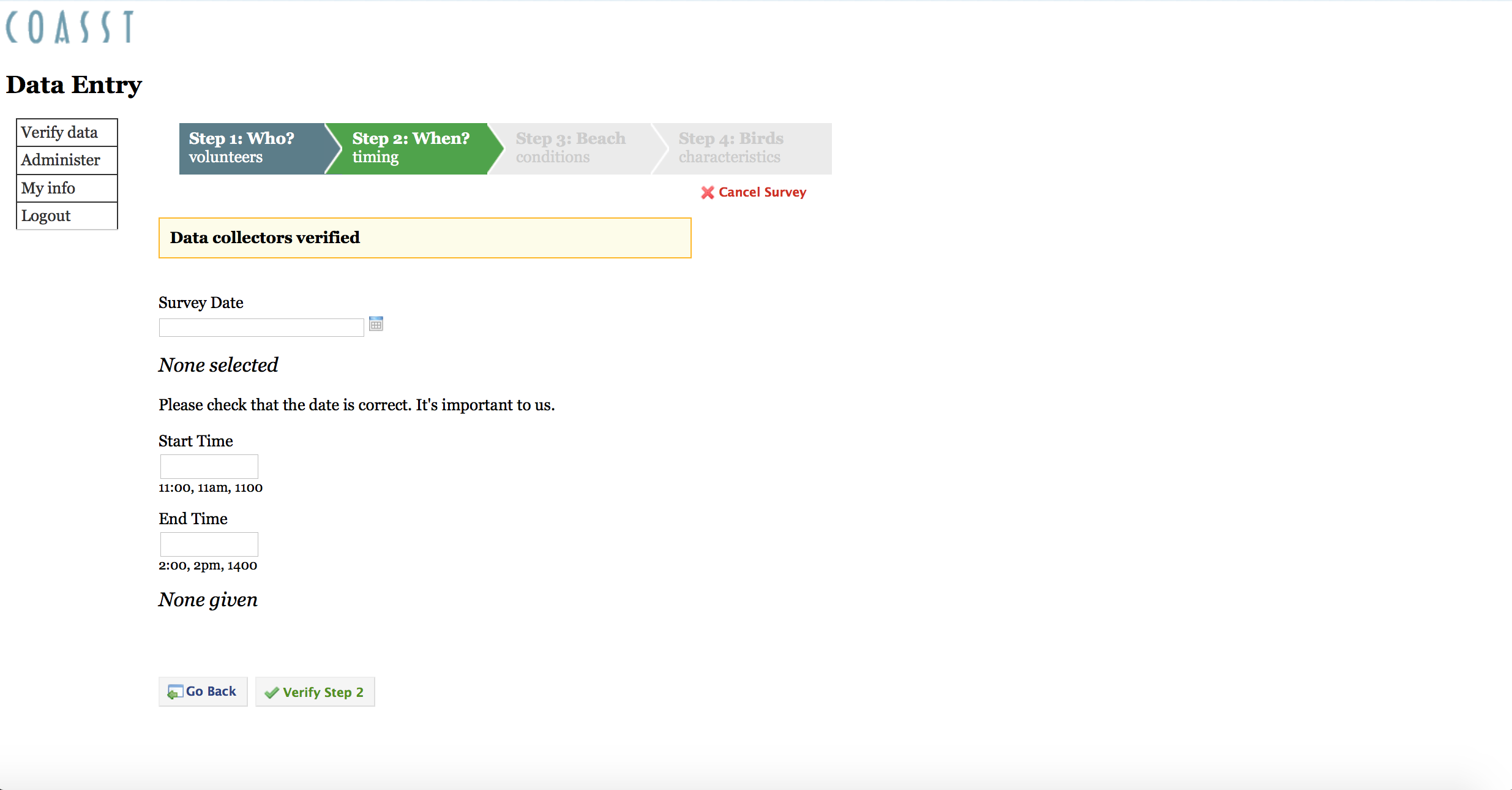Click the Survey Date label

click(x=201, y=303)
